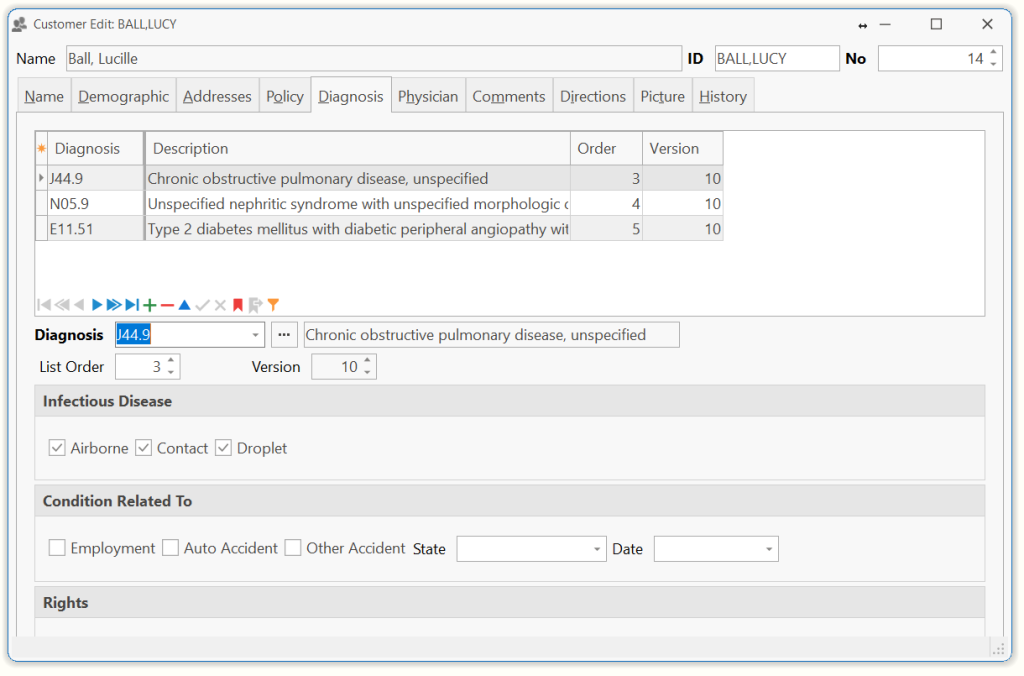Go to next diagnosis record
Screen dimensions: 1024x676
click(97, 305)
